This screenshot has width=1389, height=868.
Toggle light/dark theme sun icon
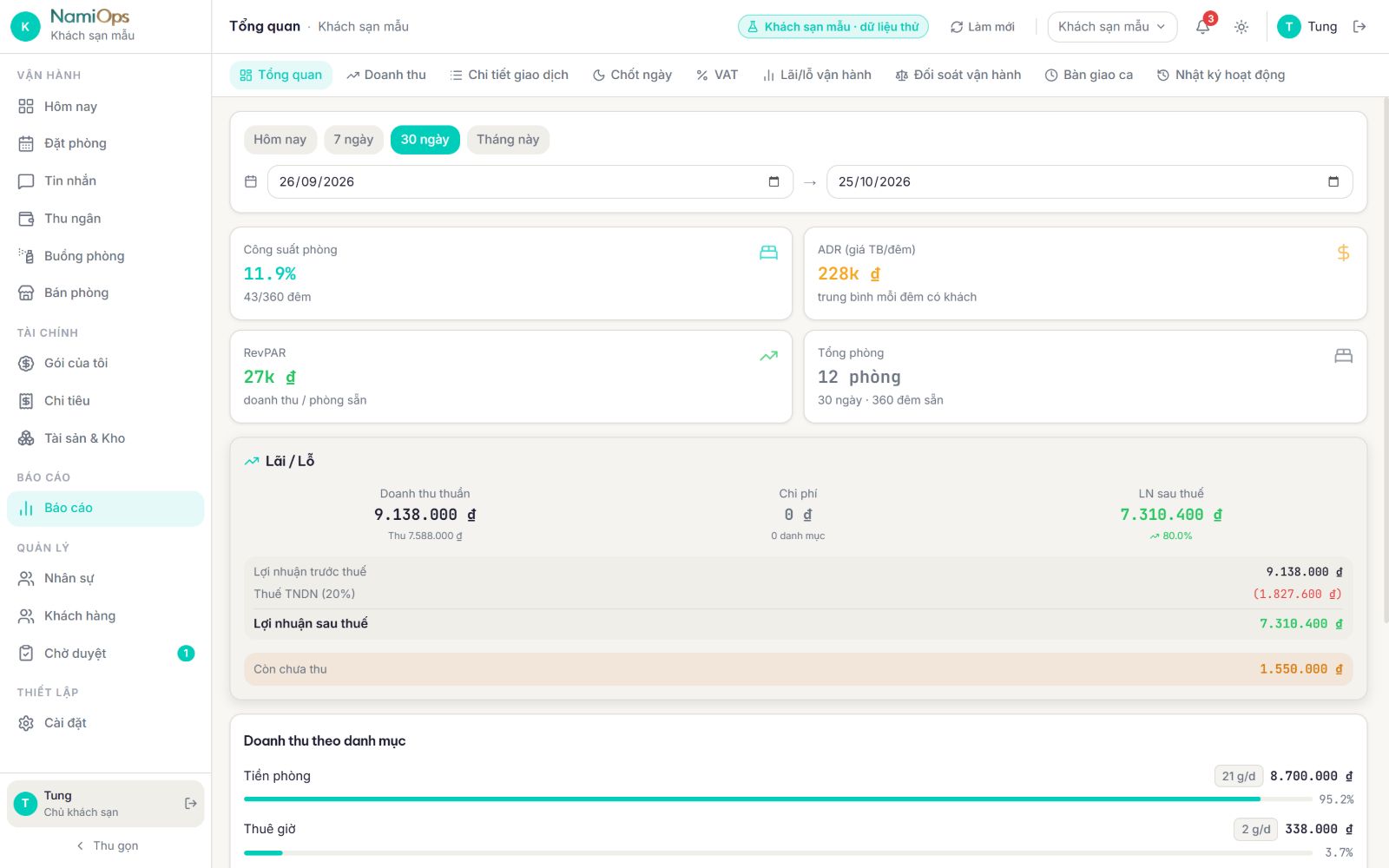click(x=1241, y=27)
